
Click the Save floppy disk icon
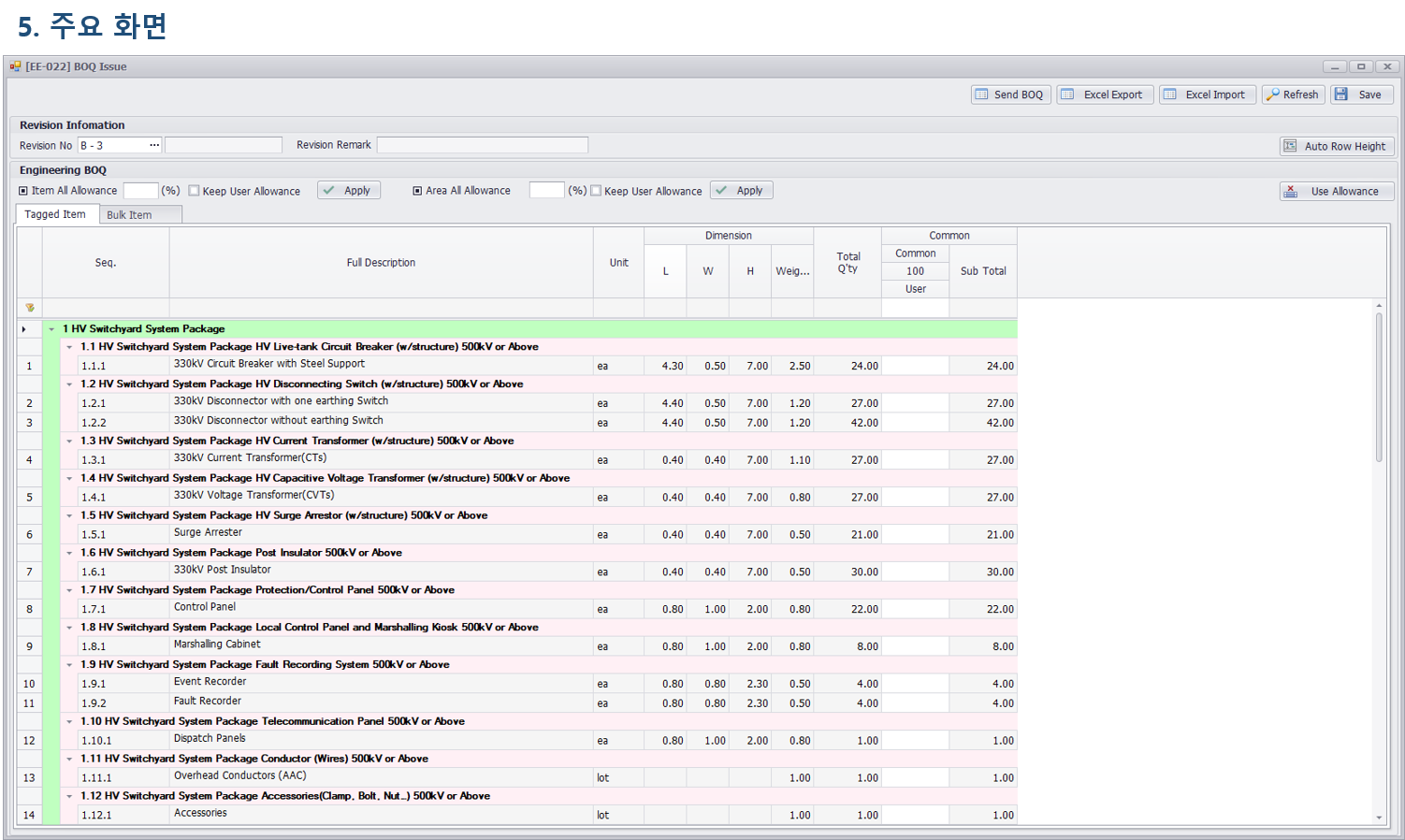click(x=1341, y=94)
